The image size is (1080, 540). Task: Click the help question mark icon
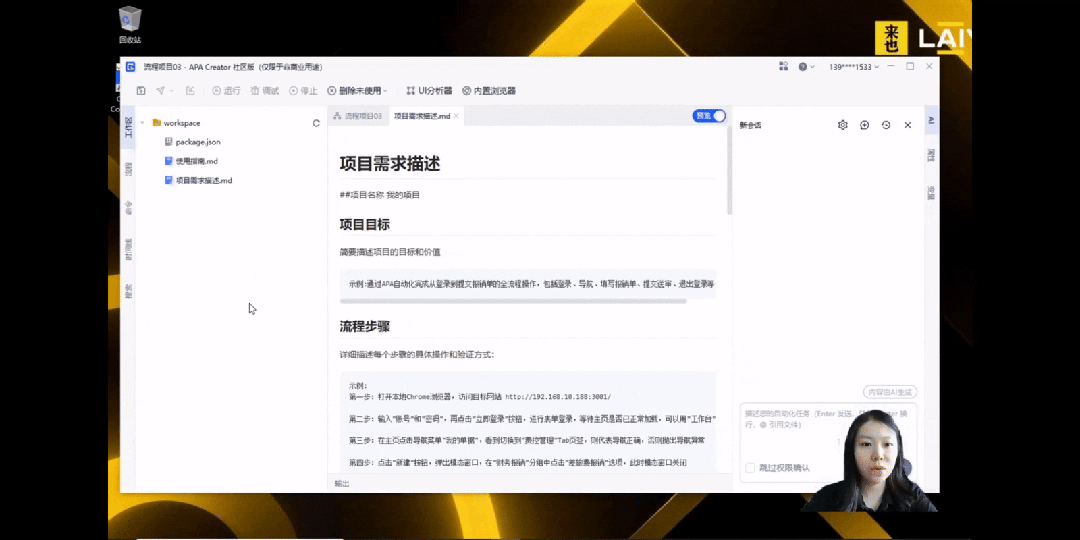[x=802, y=67]
